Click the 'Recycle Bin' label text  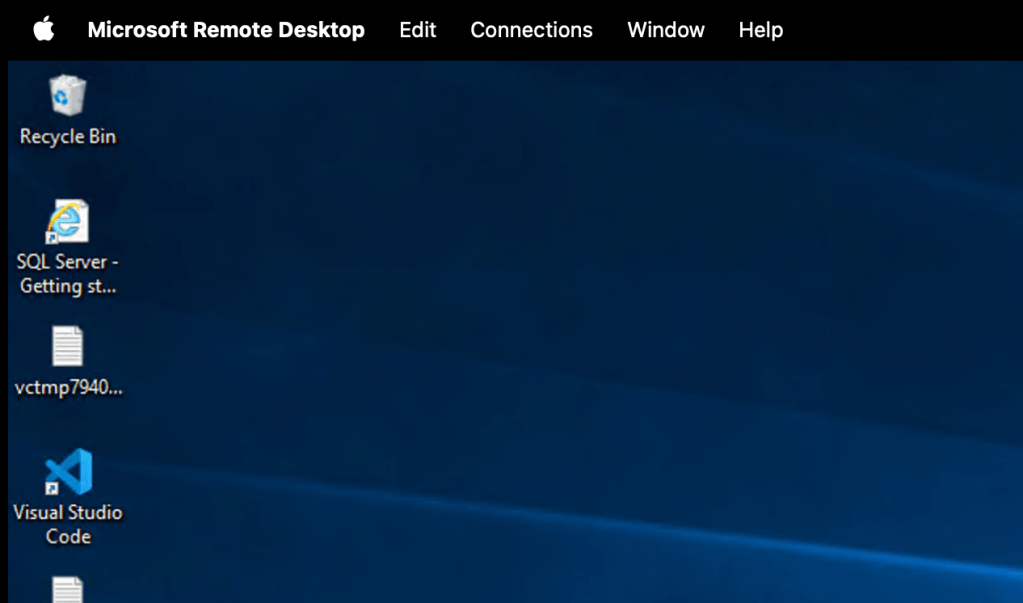68,136
